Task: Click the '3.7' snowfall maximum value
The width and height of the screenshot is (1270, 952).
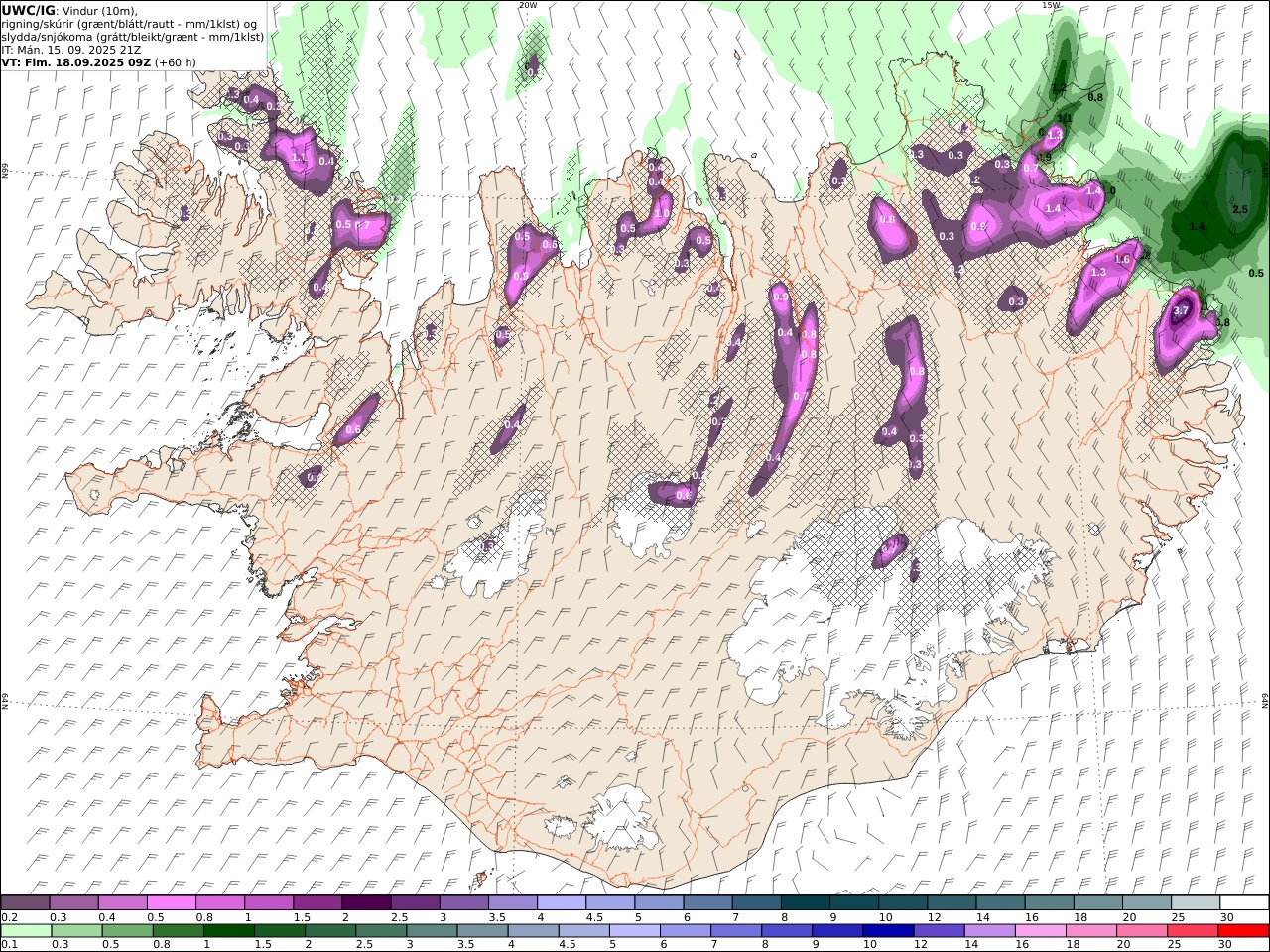Action: click(x=1181, y=311)
